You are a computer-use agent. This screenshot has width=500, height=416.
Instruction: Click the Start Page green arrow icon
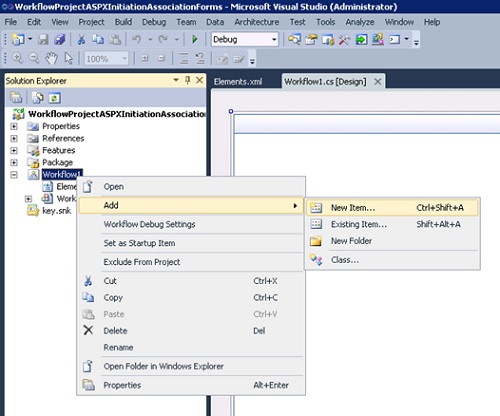tap(361, 39)
